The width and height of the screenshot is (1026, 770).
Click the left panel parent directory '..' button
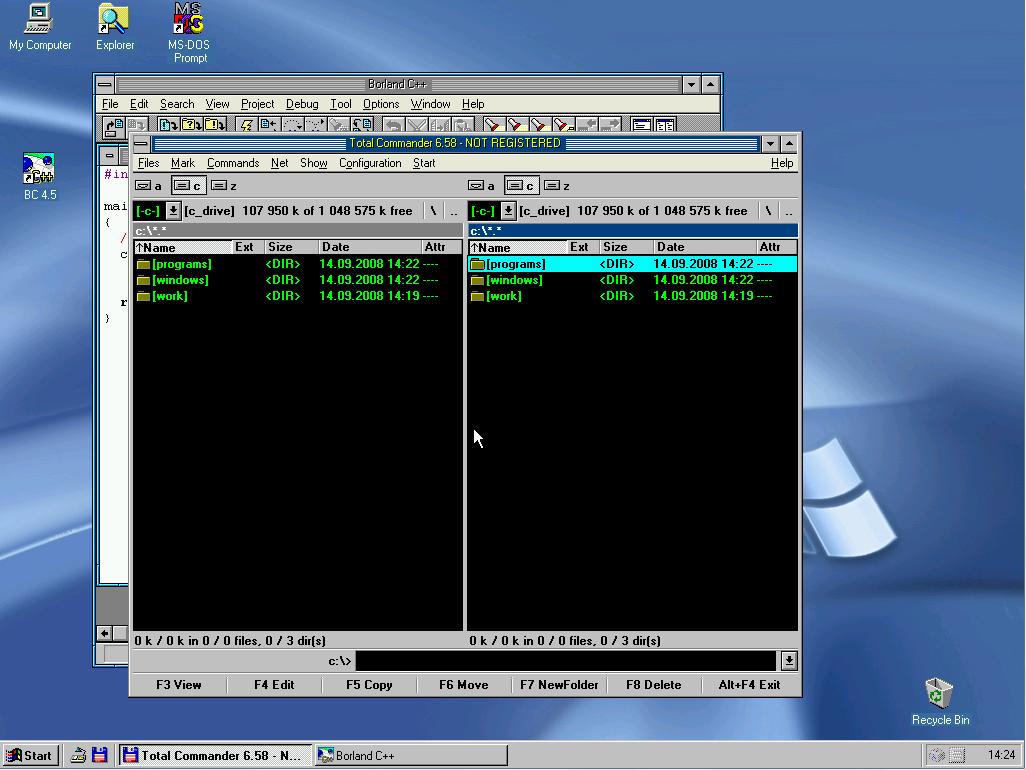click(454, 211)
